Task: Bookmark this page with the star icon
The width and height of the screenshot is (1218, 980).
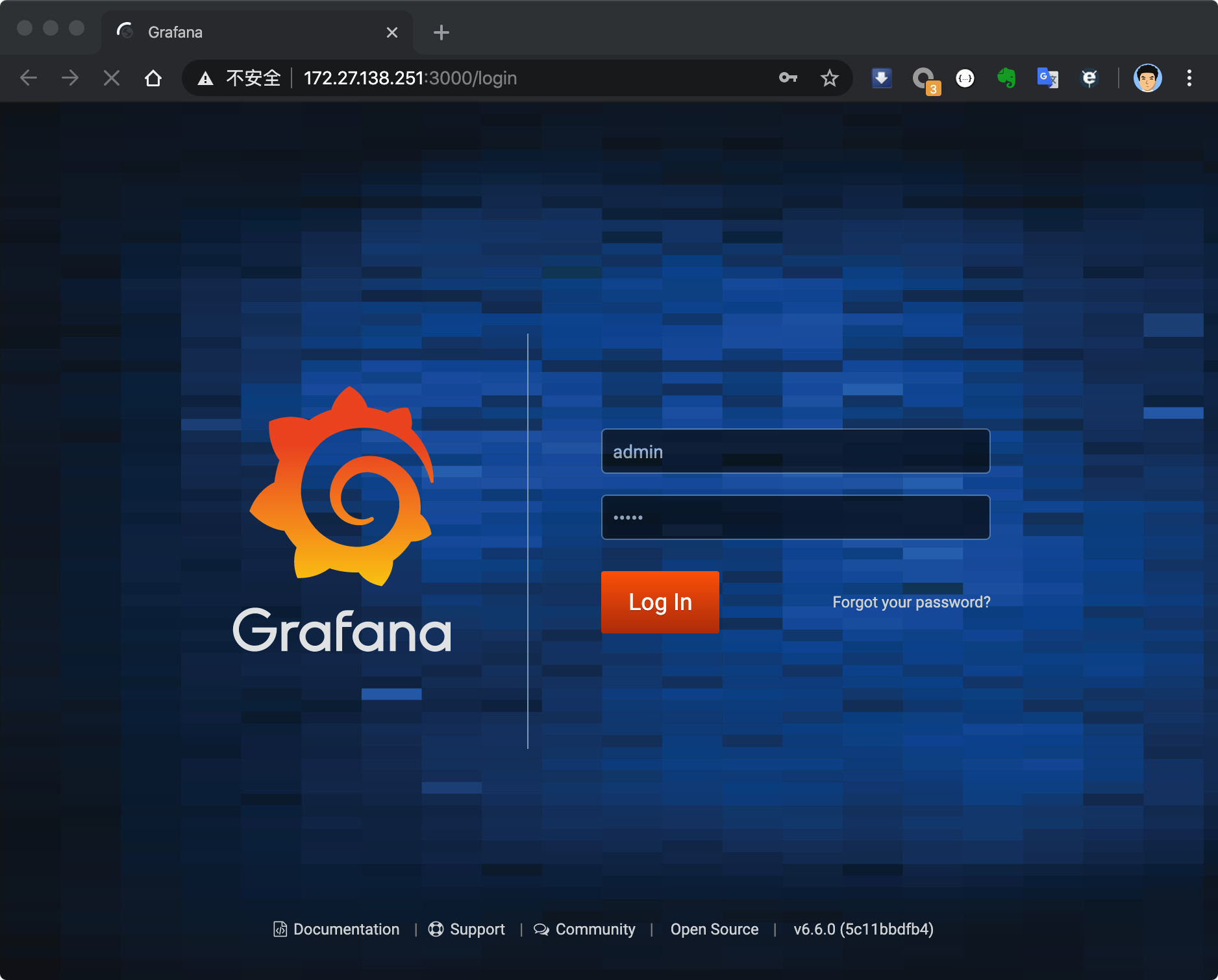Action: coord(830,79)
